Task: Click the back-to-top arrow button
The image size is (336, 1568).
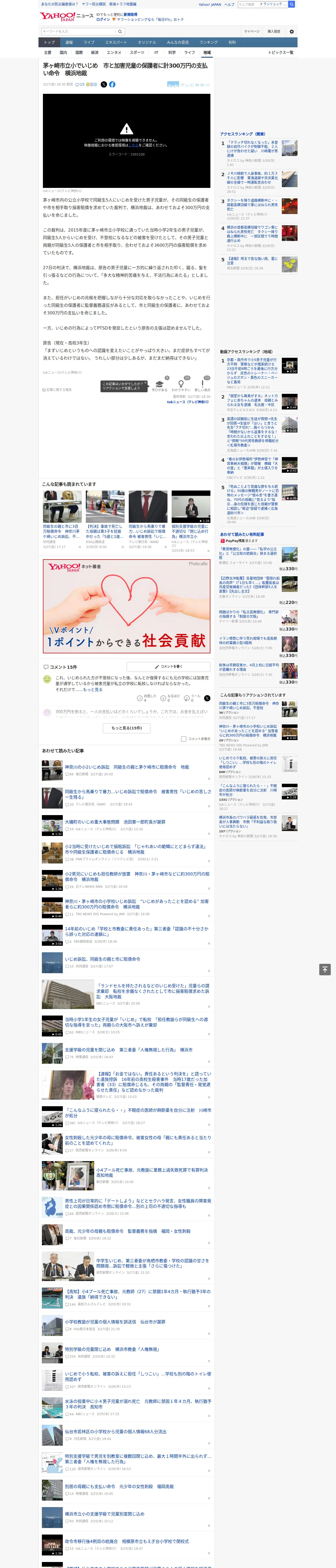Action: click(325, 970)
